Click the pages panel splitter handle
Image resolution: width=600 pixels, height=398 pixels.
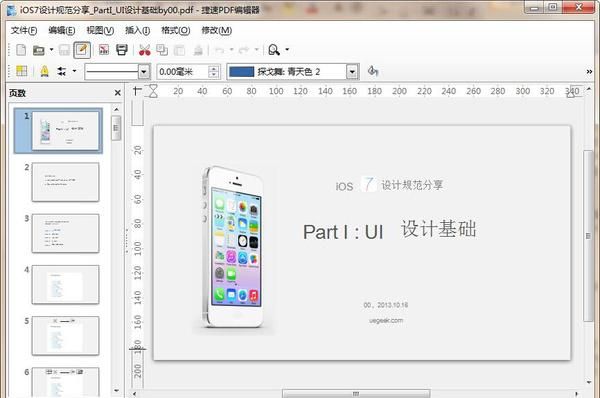pos(127,241)
